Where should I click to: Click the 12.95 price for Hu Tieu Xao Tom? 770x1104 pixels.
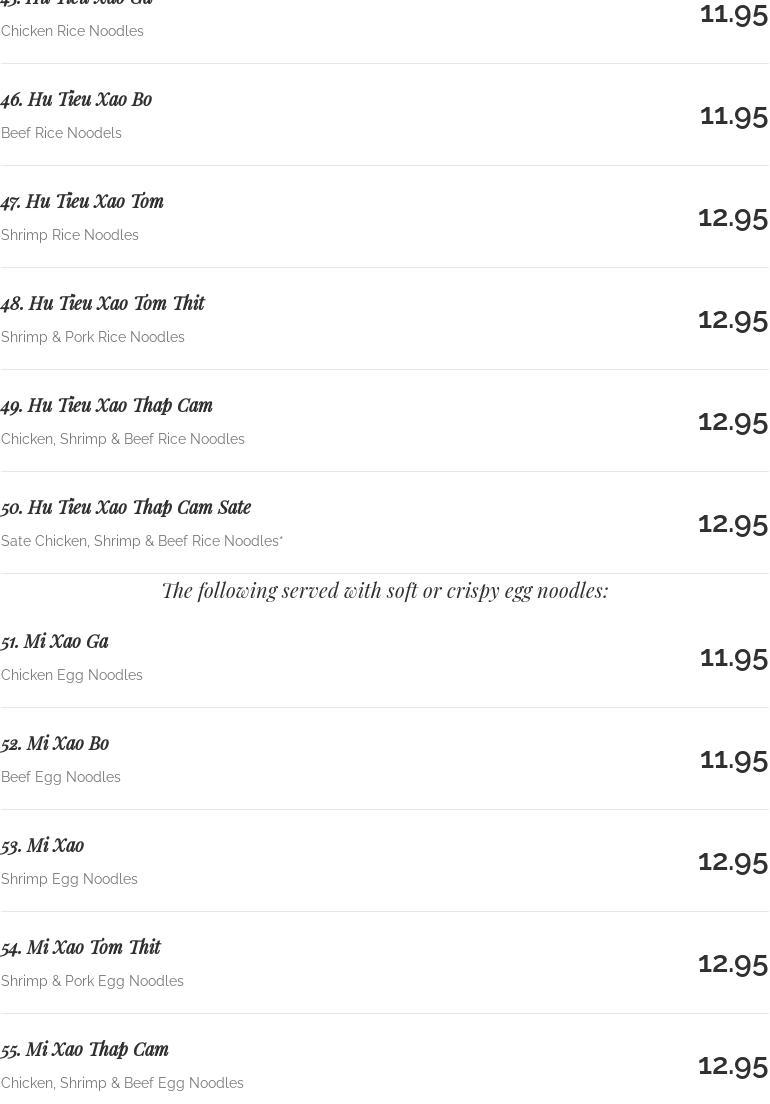coord(732,217)
